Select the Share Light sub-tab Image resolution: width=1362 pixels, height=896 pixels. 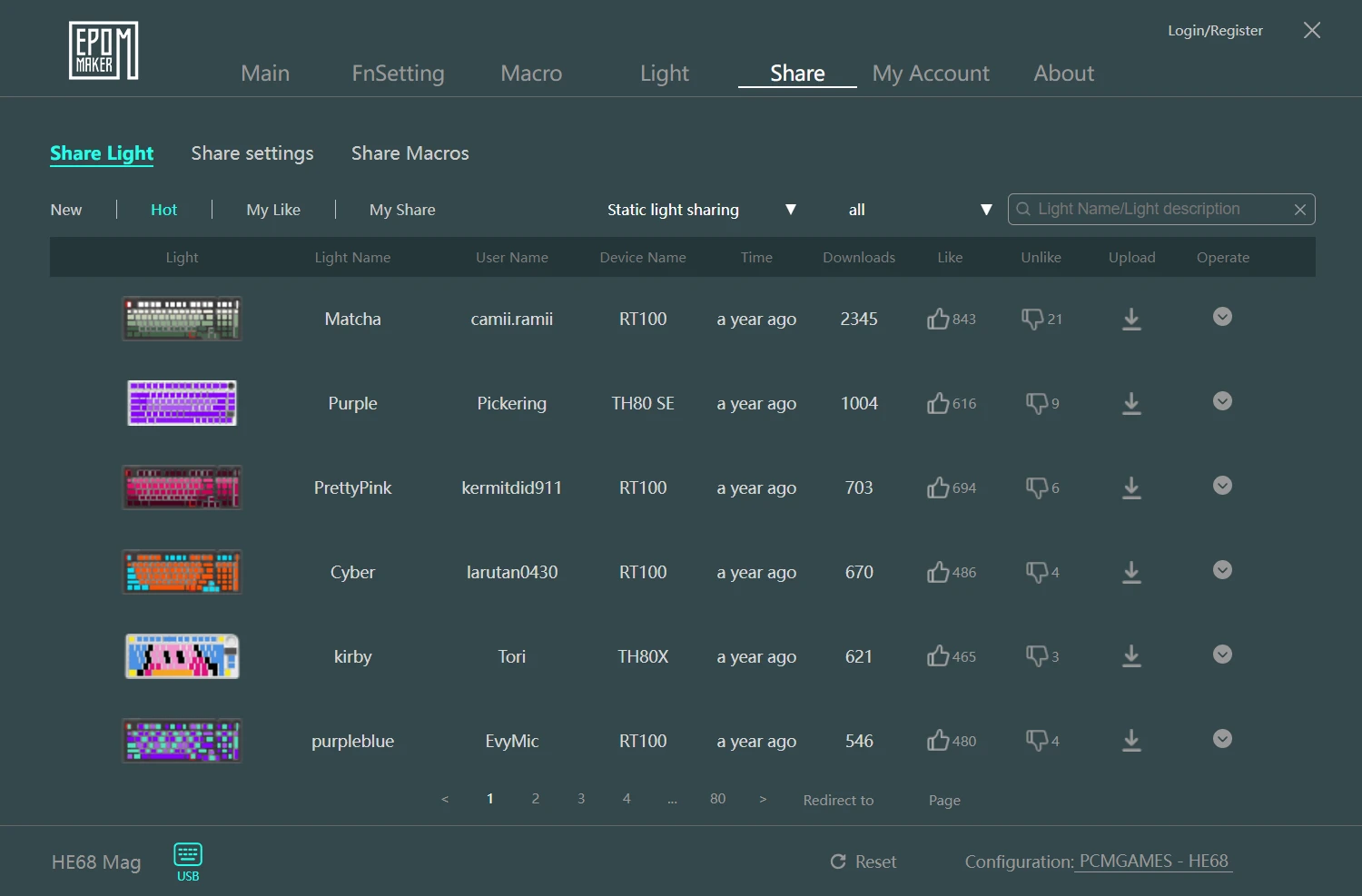point(102,153)
